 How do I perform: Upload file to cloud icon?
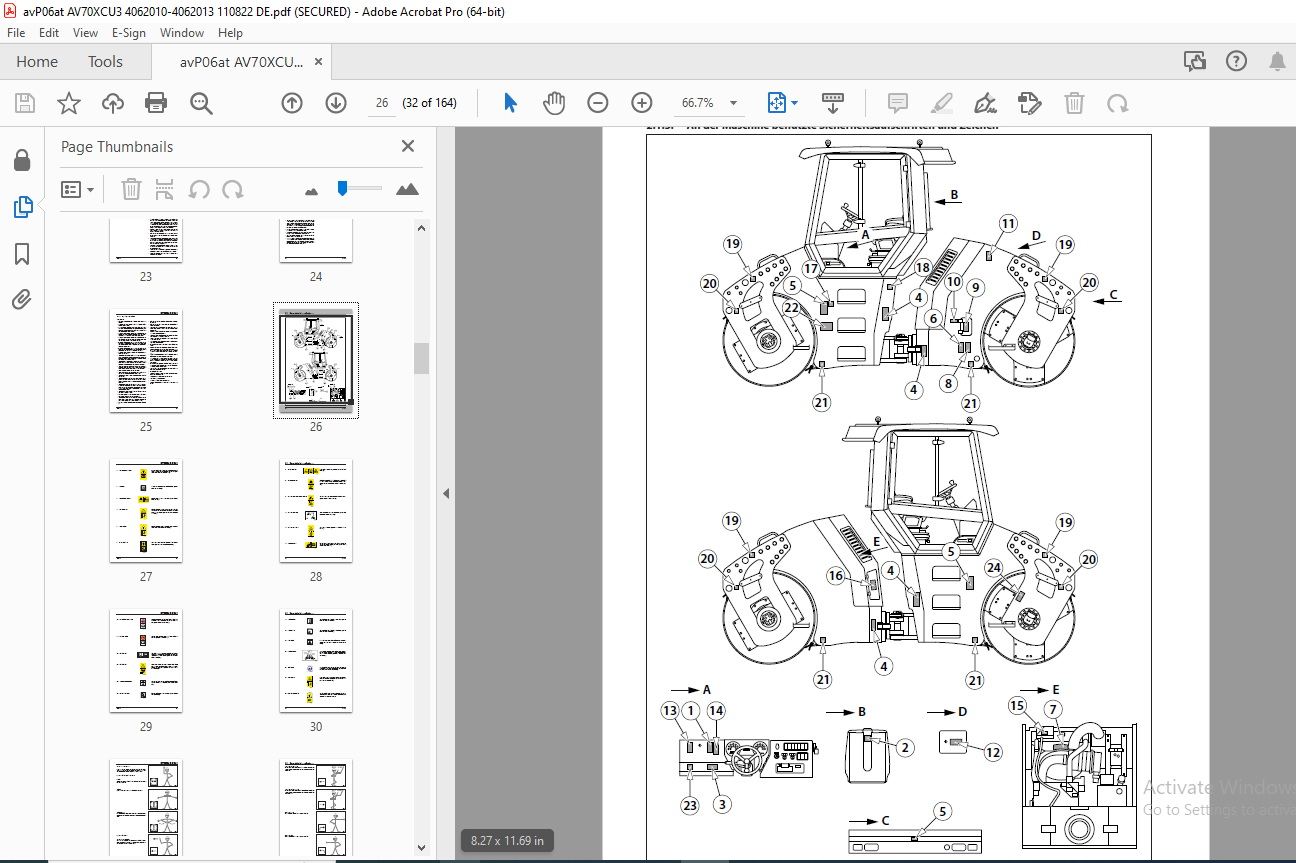click(x=113, y=103)
